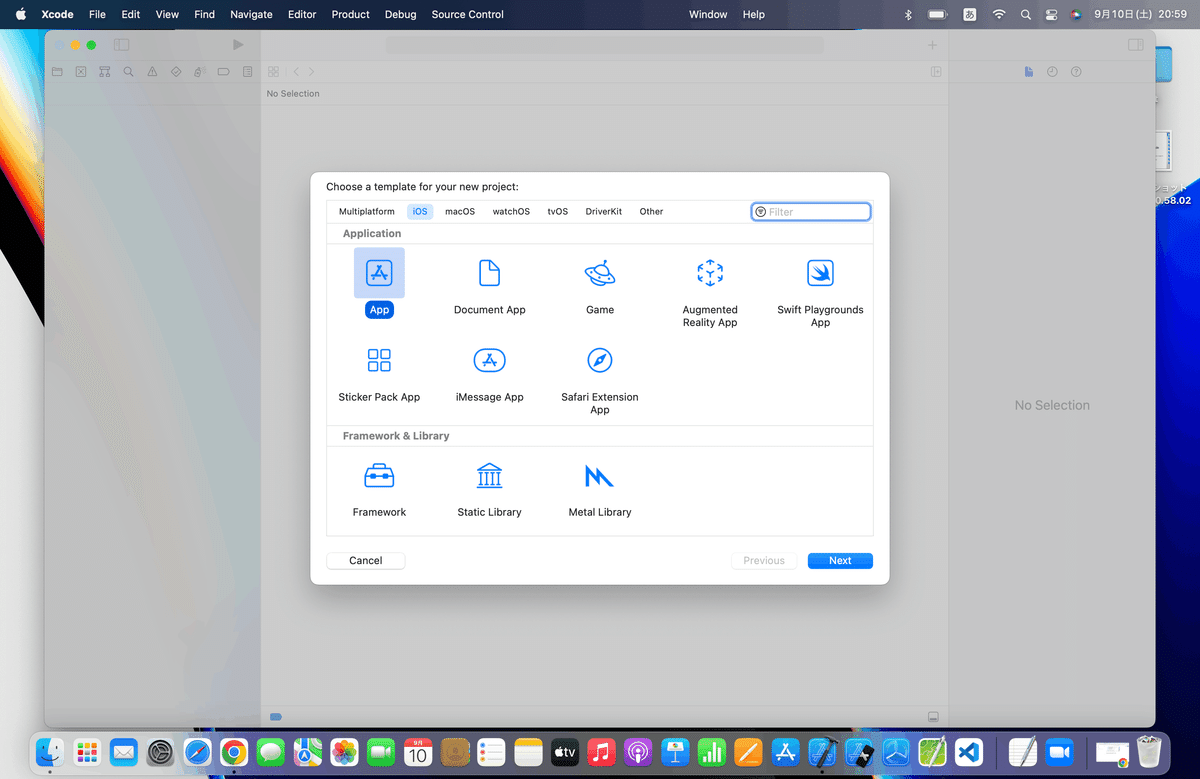This screenshot has height=779, width=1200.
Task: Open the Product menu
Action: [x=351, y=14]
